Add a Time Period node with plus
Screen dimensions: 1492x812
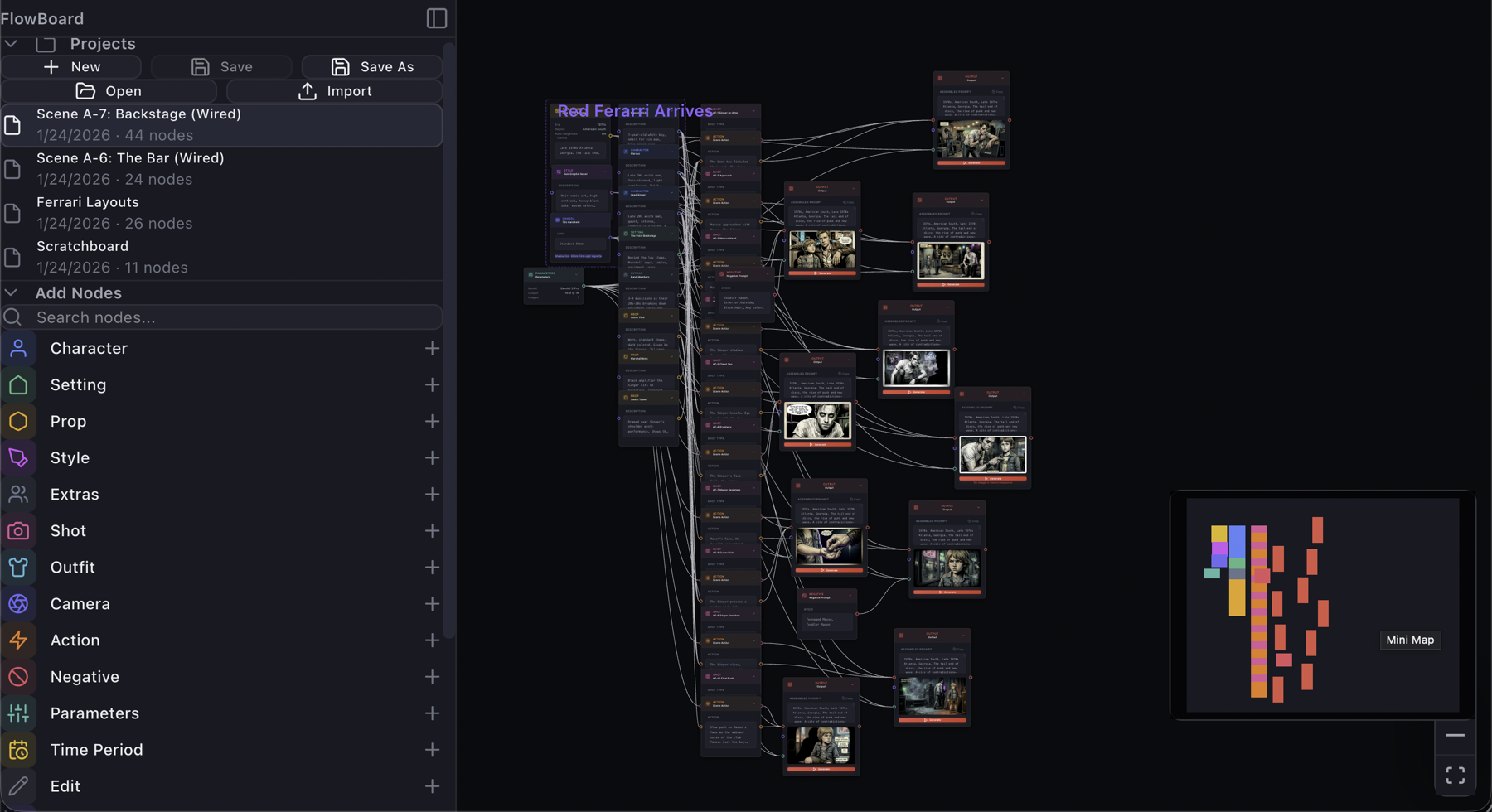[x=432, y=750]
